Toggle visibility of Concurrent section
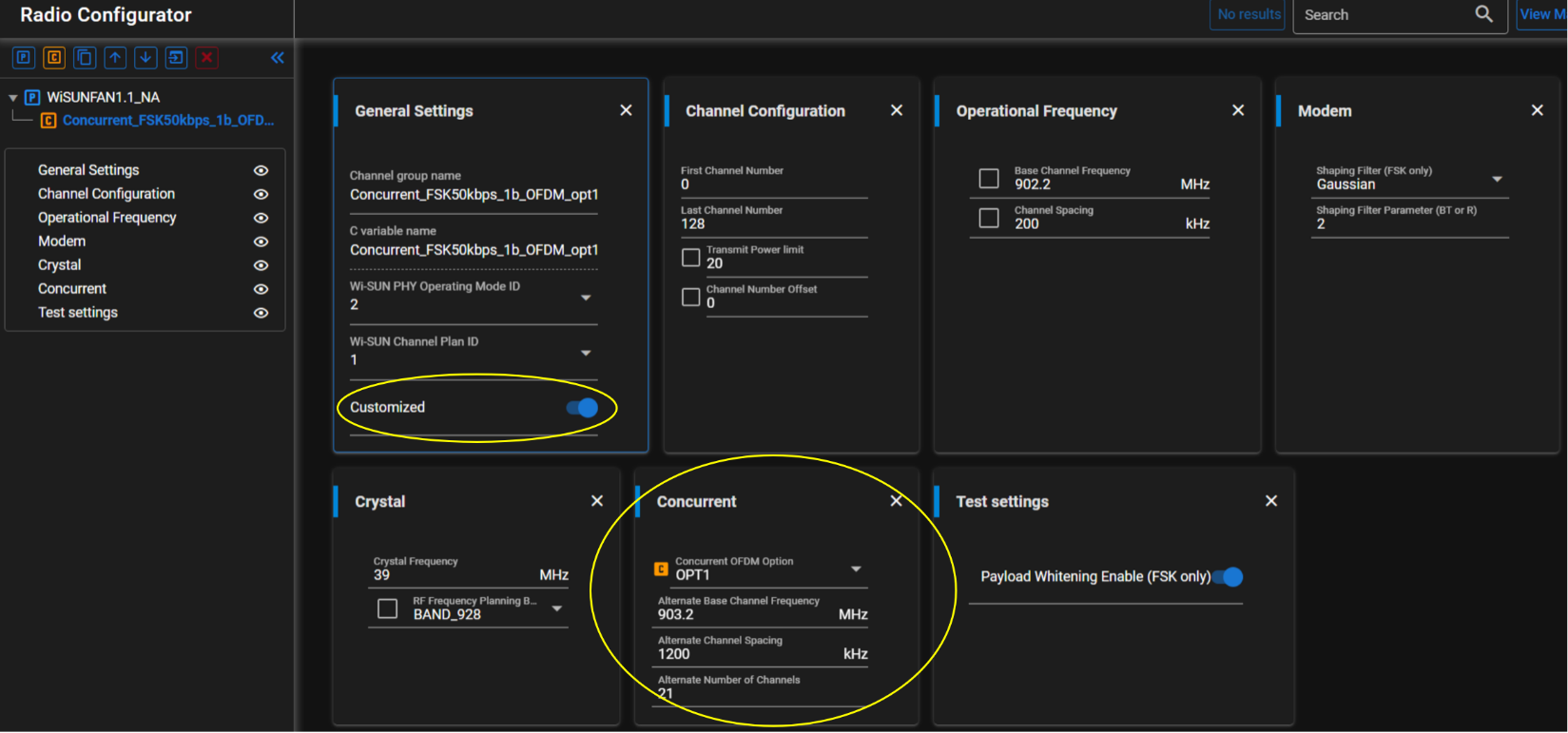 (261, 289)
